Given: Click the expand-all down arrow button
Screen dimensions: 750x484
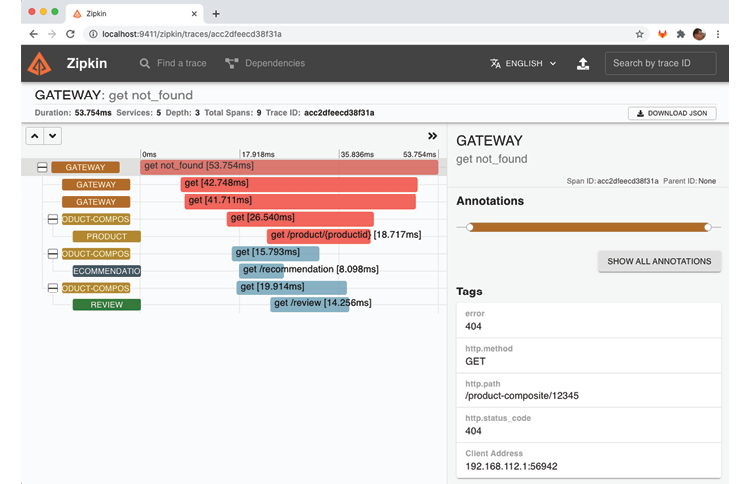Looking at the screenshot, I should (x=53, y=136).
